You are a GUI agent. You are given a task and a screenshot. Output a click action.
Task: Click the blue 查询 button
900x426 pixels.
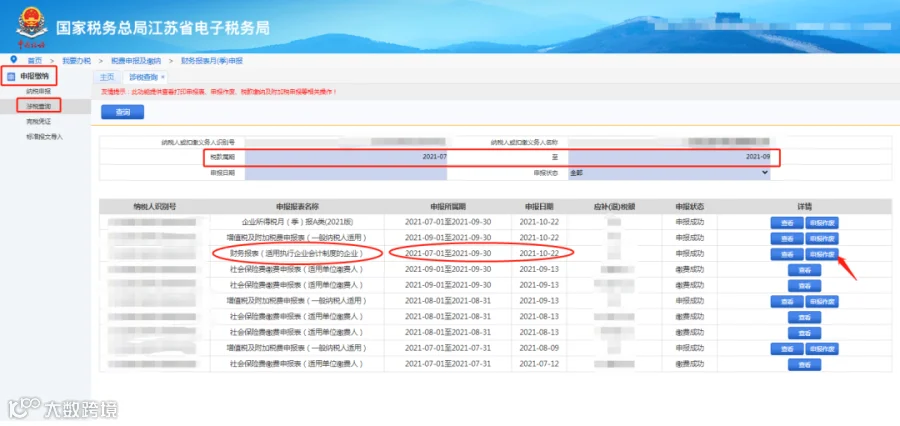pos(122,113)
